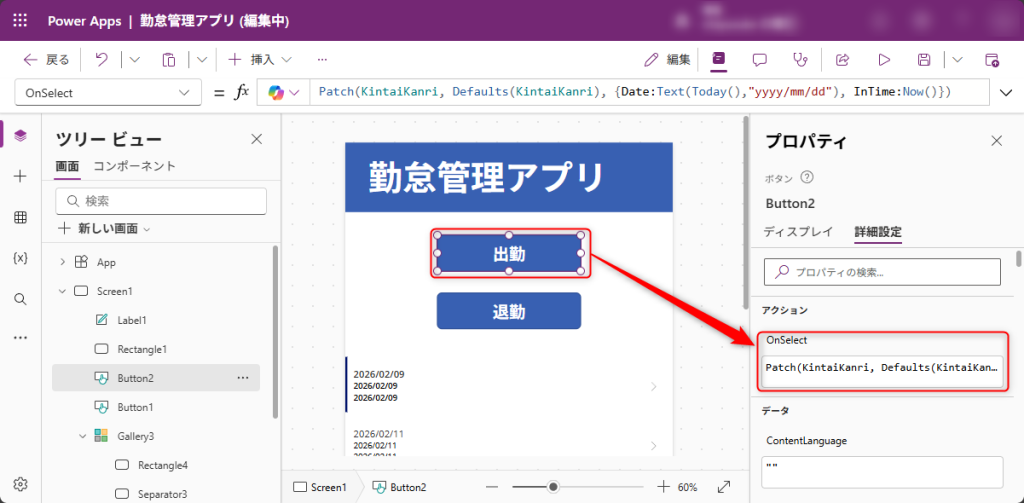This screenshot has height=503, width=1024.
Task: Preview the app with the play icon
Action: (x=884, y=60)
